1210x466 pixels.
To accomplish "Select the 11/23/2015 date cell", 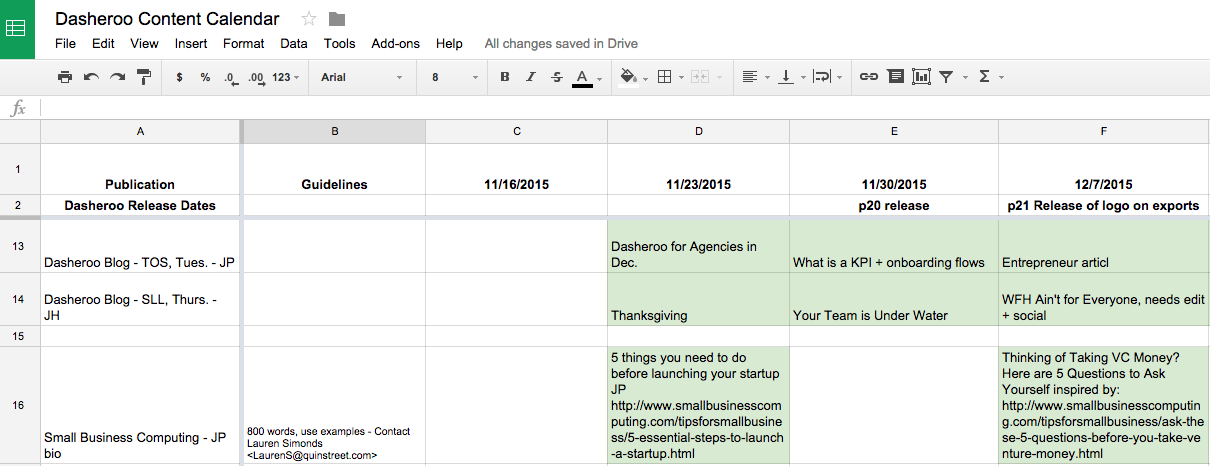I will click(698, 169).
